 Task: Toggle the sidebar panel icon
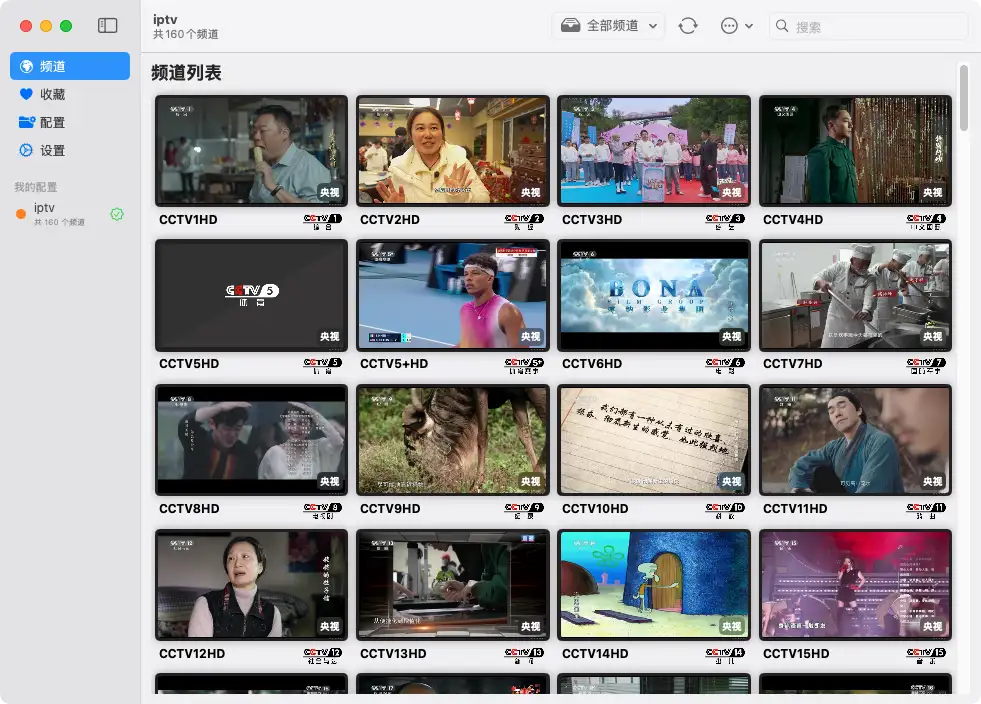point(108,26)
